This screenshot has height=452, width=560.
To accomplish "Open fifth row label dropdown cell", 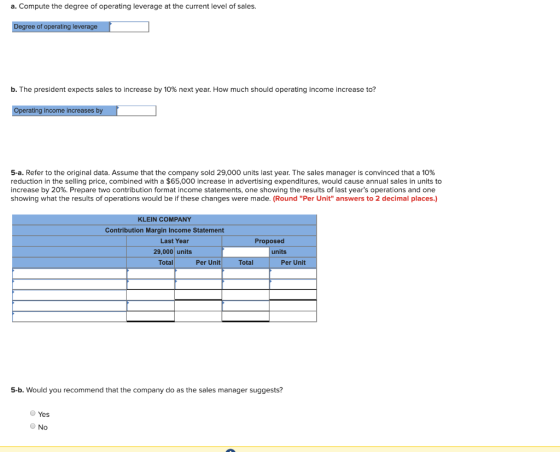I will click(x=69, y=316).
